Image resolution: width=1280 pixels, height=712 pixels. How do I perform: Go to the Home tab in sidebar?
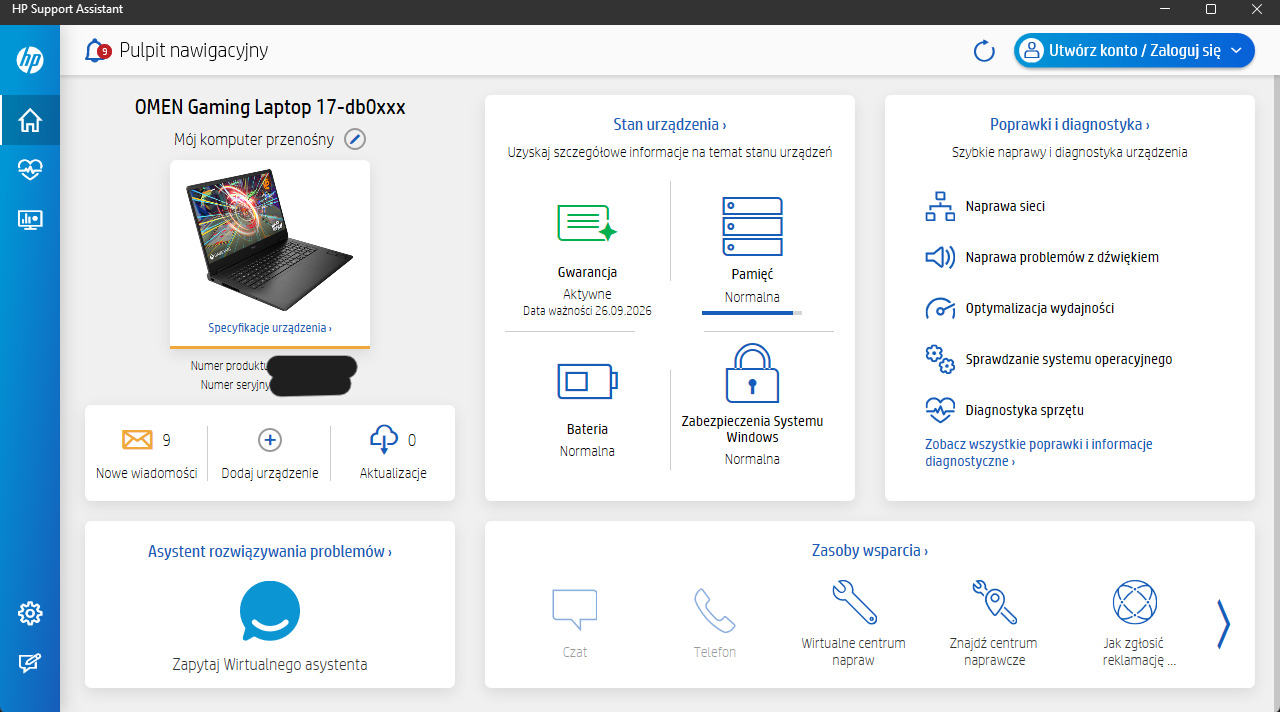coord(30,120)
